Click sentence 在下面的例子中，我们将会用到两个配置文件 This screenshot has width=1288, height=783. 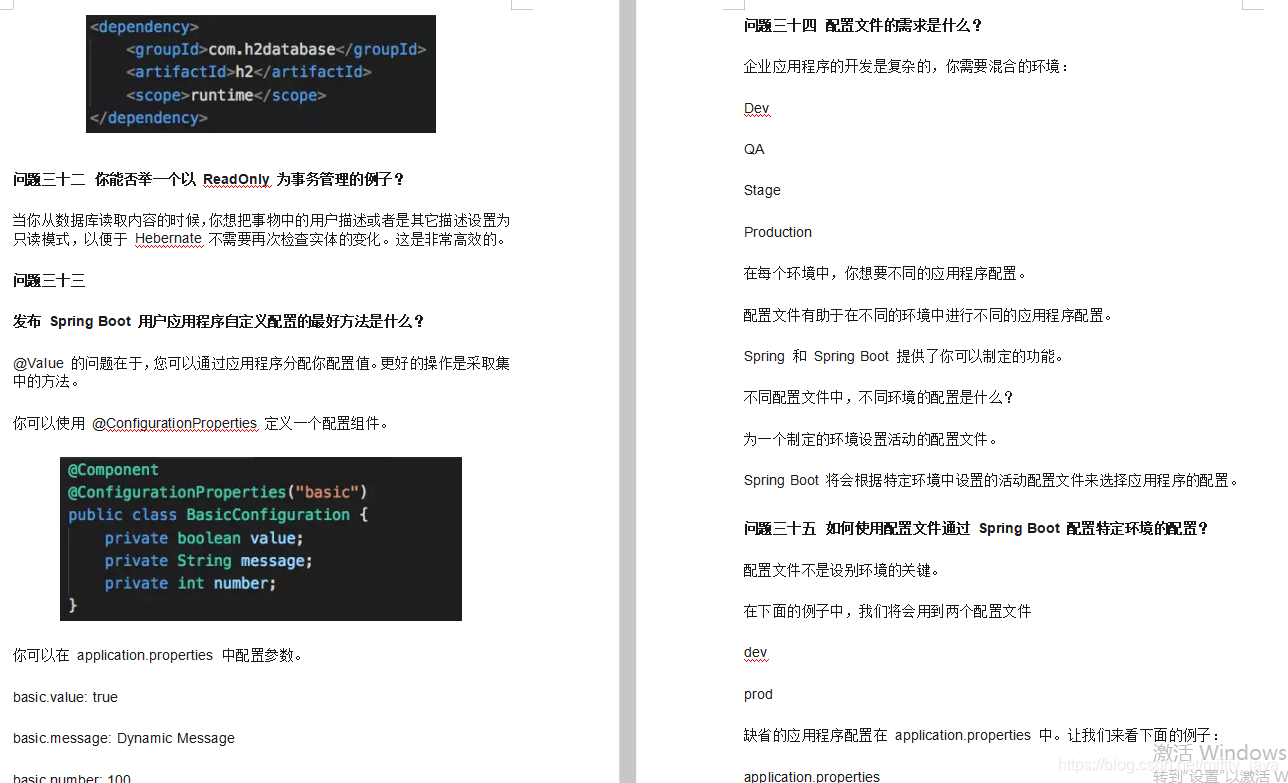tap(888, 612)
